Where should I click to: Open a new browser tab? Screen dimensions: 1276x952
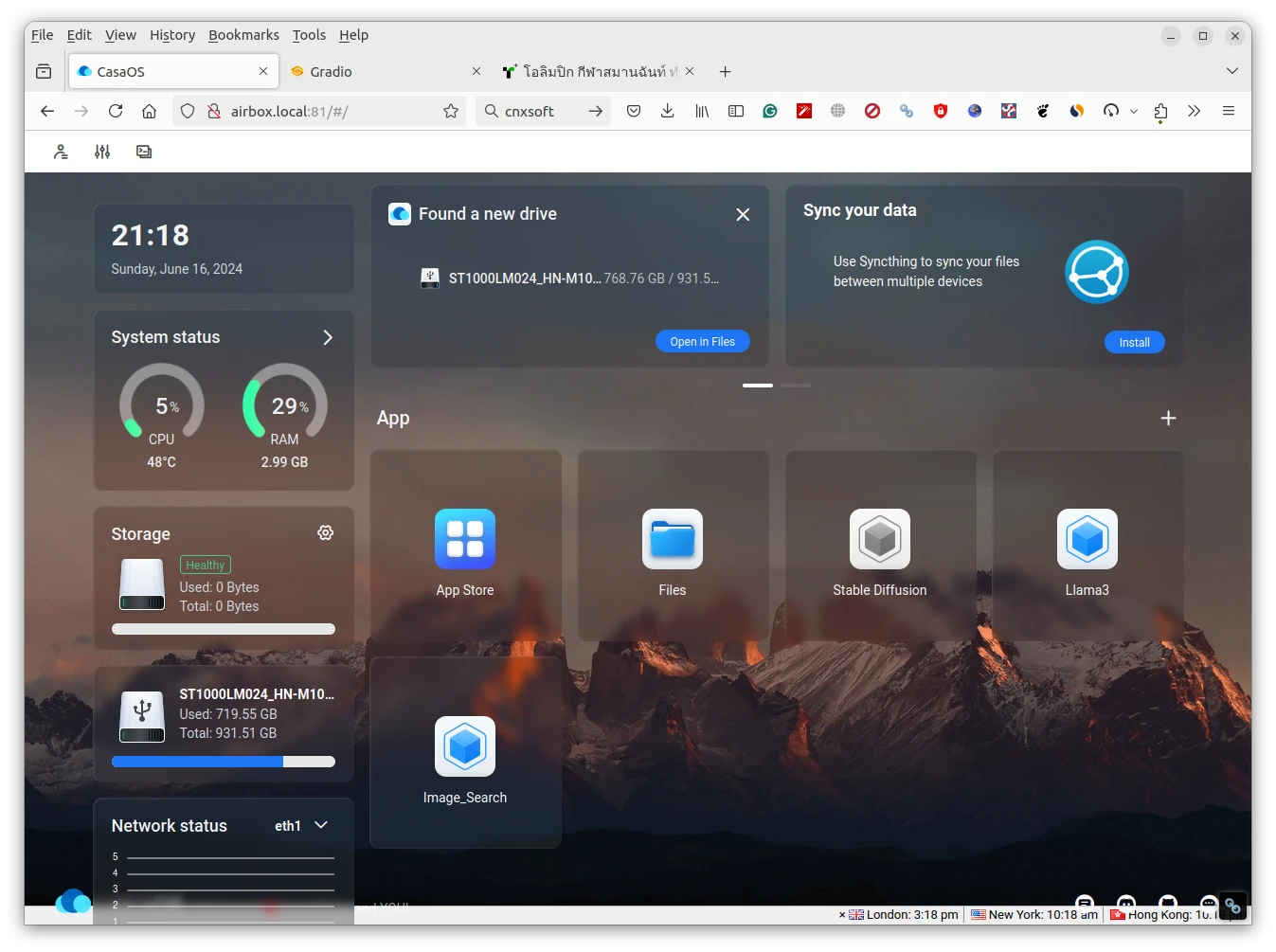click(726, 71)
